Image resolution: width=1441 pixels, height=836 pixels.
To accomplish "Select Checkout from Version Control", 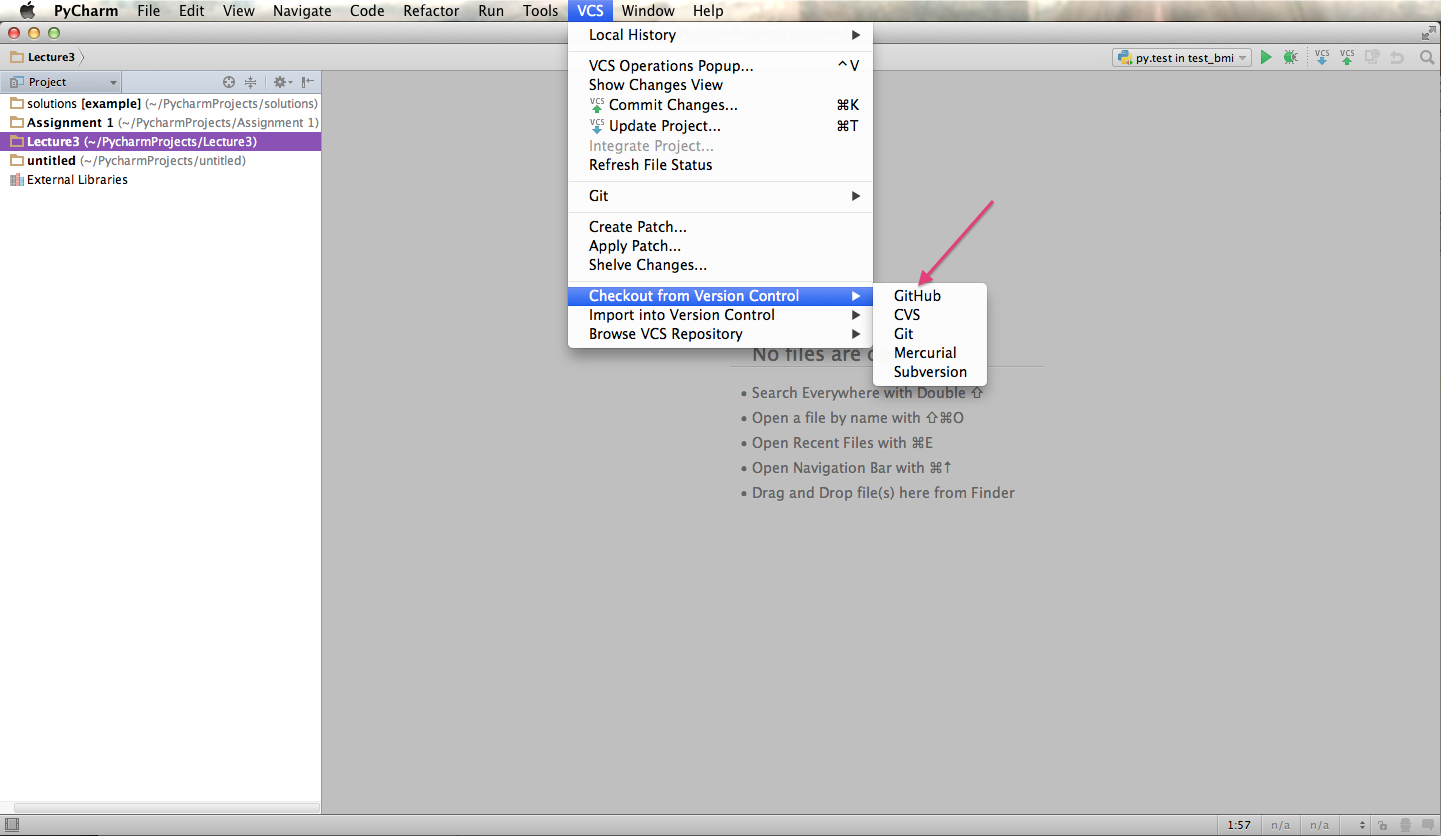I will click(720, 296).
